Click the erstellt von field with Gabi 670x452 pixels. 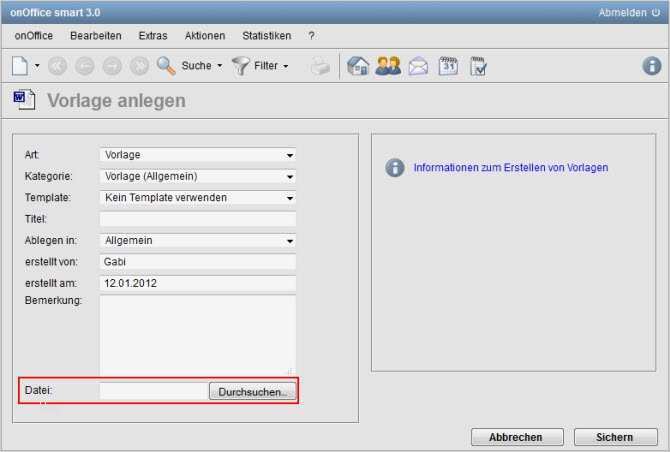198,261
